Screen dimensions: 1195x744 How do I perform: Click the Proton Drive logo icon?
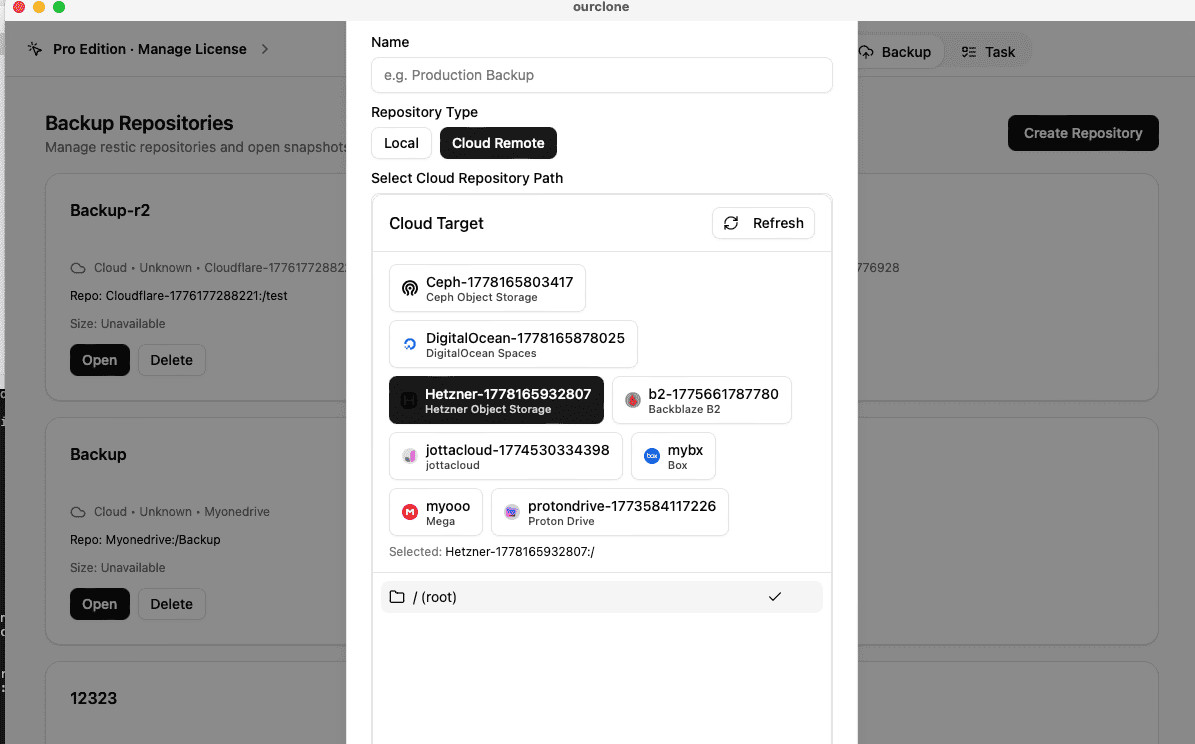512,512
